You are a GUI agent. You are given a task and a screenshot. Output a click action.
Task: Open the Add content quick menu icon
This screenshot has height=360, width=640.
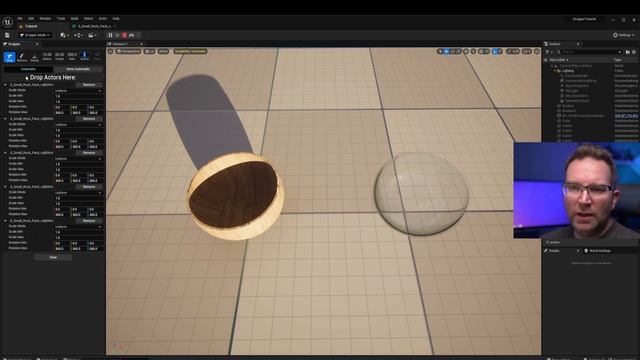pyautogui.click(x=64, y=36)
